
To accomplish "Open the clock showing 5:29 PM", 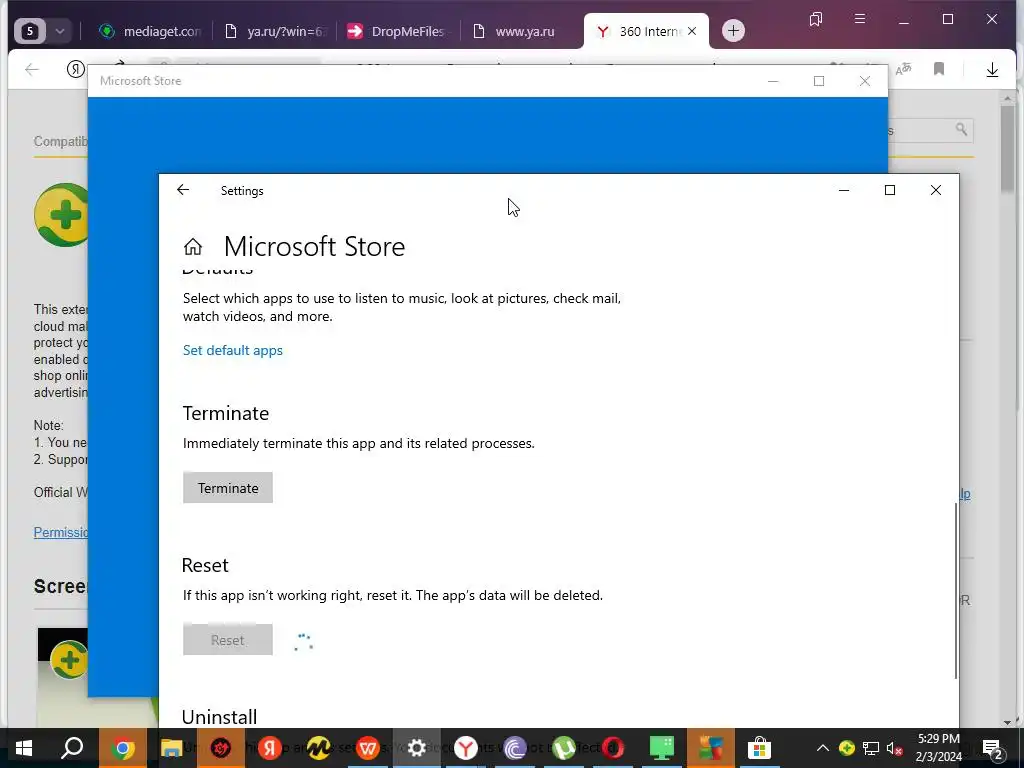I will [939, 748].
